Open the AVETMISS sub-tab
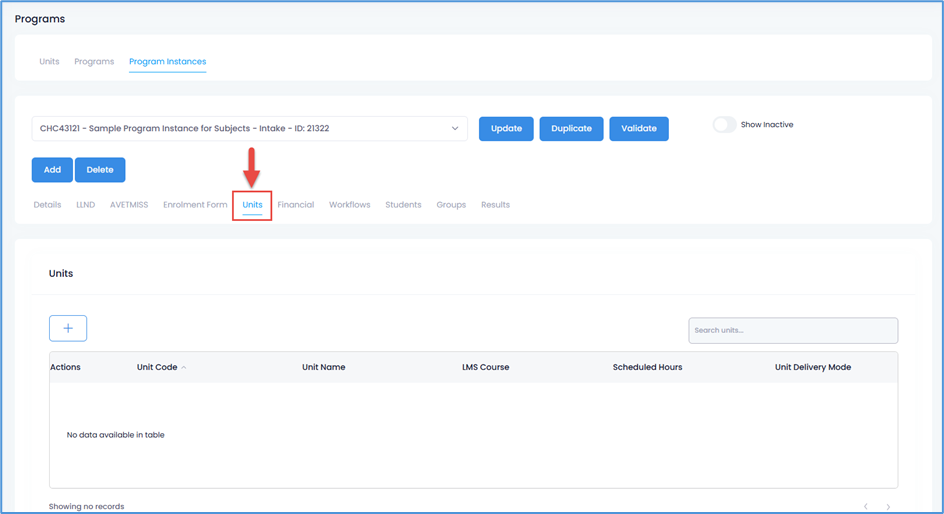Image resolution: width=944 pixels, height=514 pixels. (129, 205)
